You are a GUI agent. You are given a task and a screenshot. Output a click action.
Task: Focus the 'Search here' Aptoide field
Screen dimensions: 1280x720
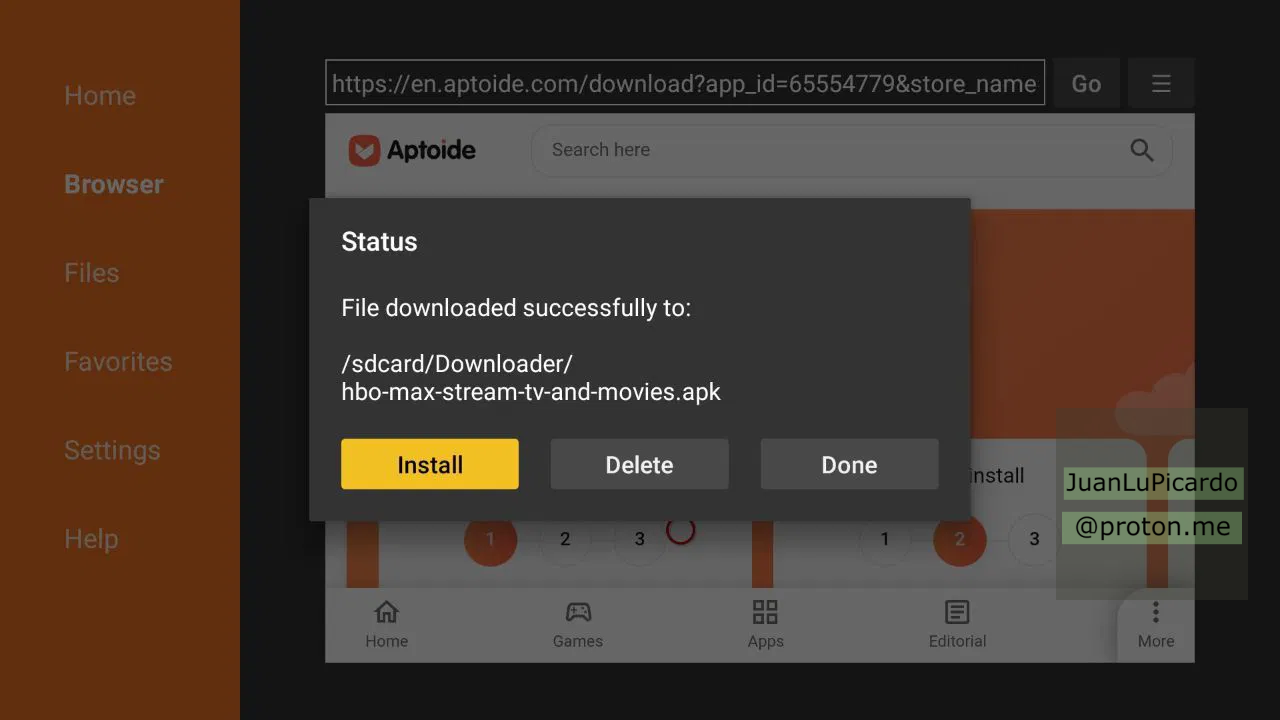point(830,150)
